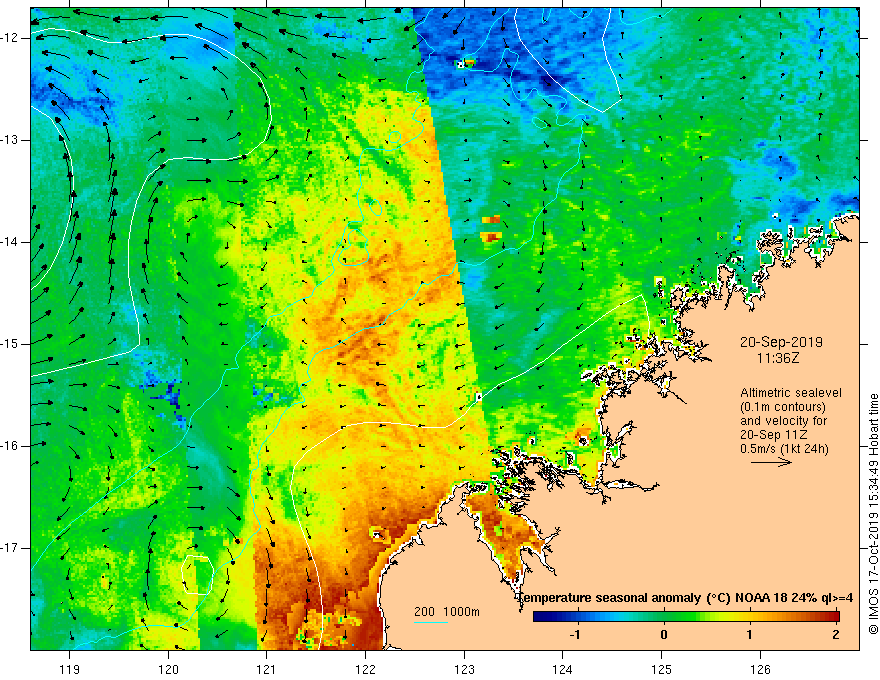Click longitude axis label "122"

click(365, 669)
